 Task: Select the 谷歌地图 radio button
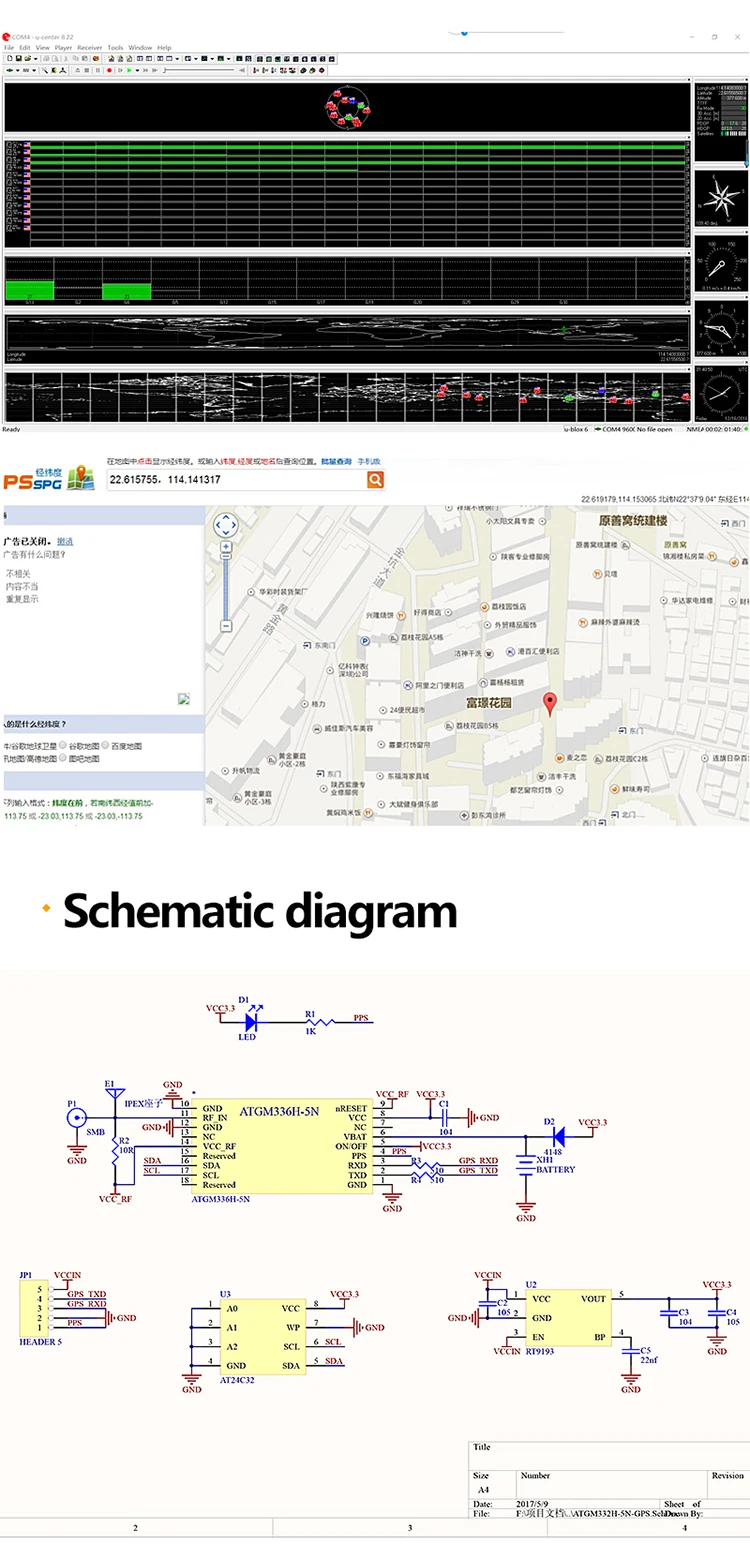coord(63,745)
